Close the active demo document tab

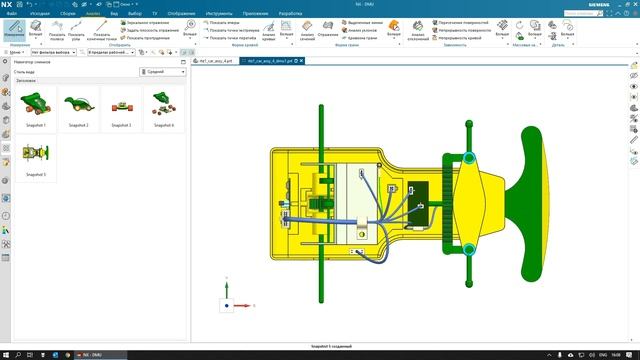click(x=302, y=61)
